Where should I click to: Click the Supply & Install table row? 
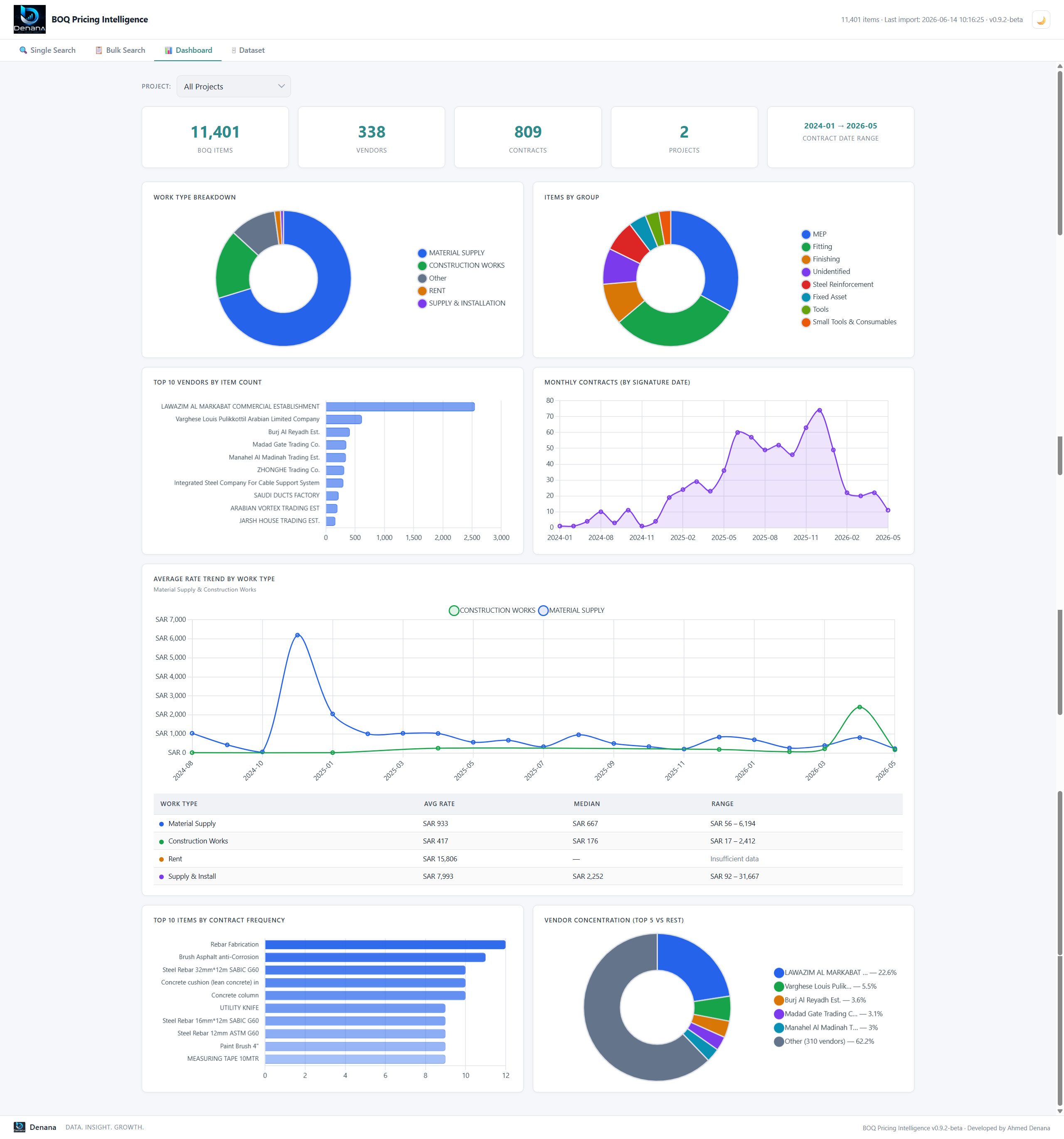click(528, 876)
